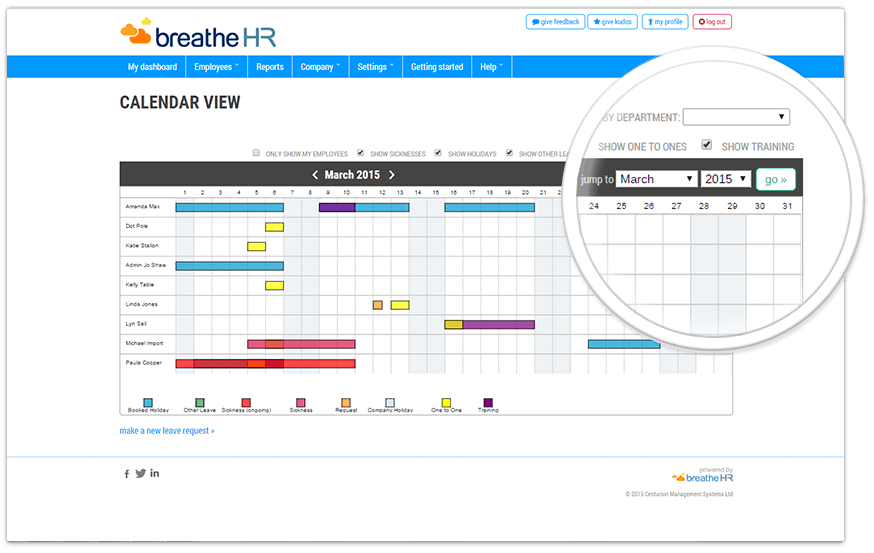
Task: Open the Facebook icon in footer
Action: (x=126, y=474)
